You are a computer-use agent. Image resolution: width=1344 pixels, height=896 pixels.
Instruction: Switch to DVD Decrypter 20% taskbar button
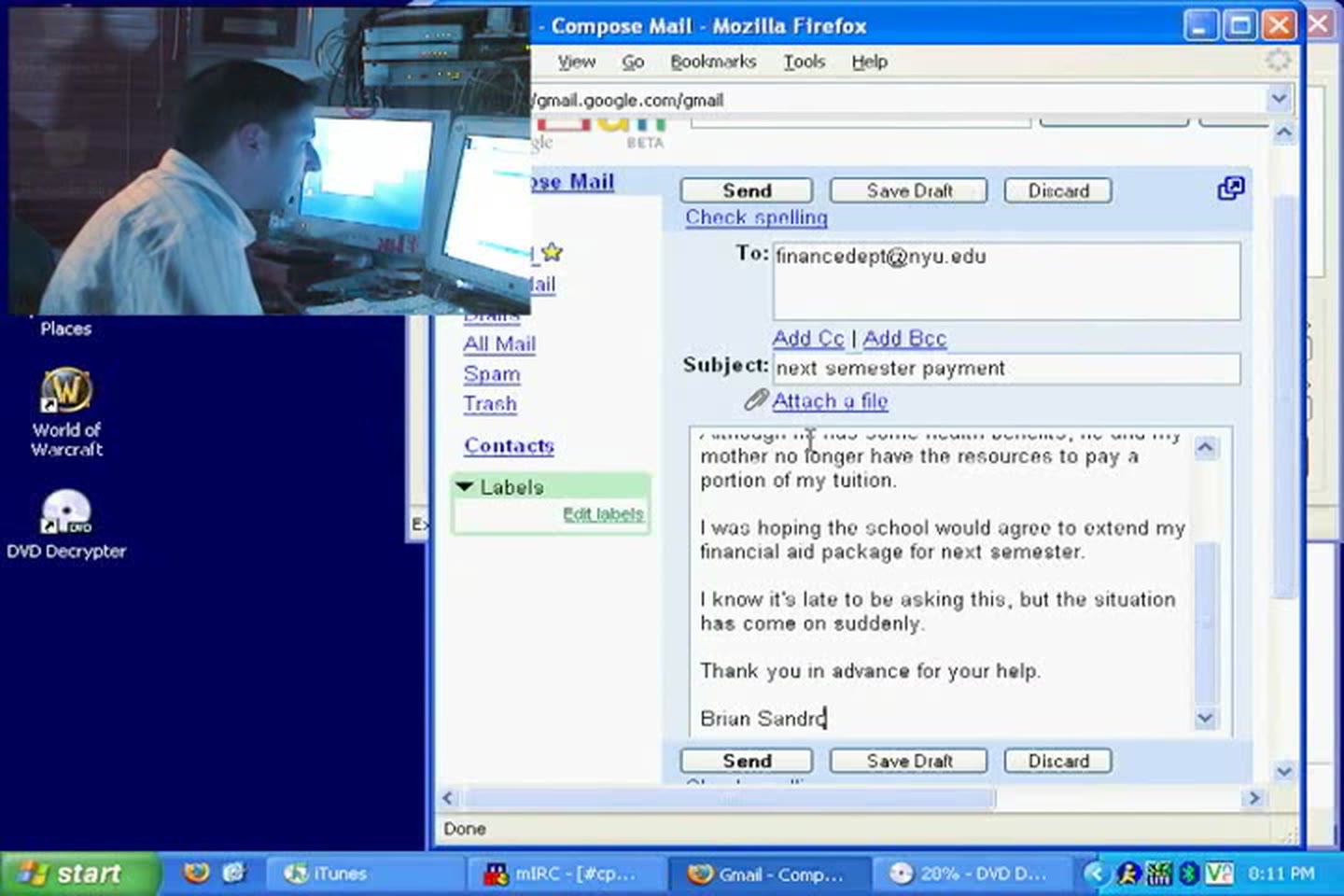click(971, 874)
